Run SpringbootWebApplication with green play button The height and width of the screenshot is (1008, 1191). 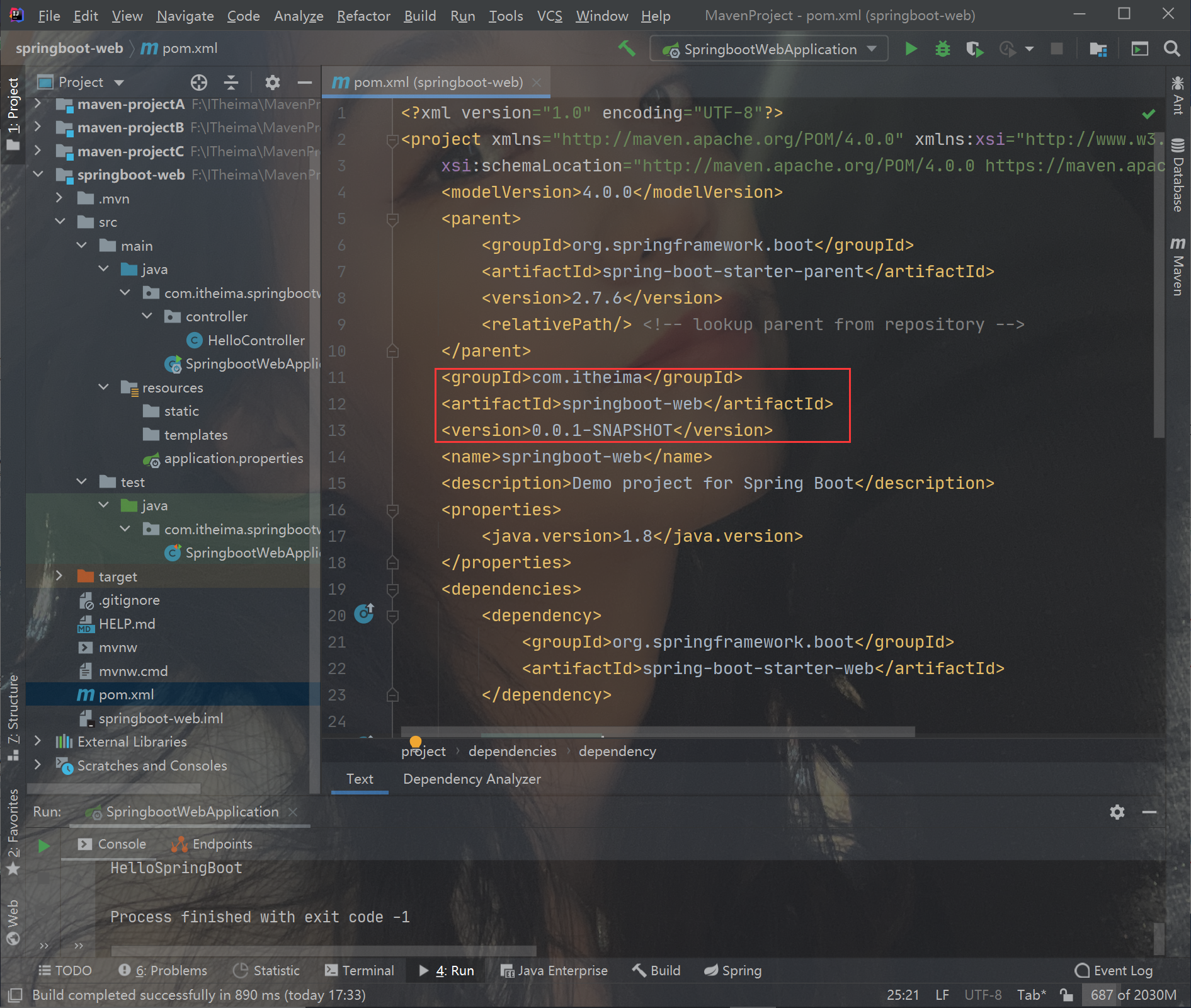click(911, 49)
